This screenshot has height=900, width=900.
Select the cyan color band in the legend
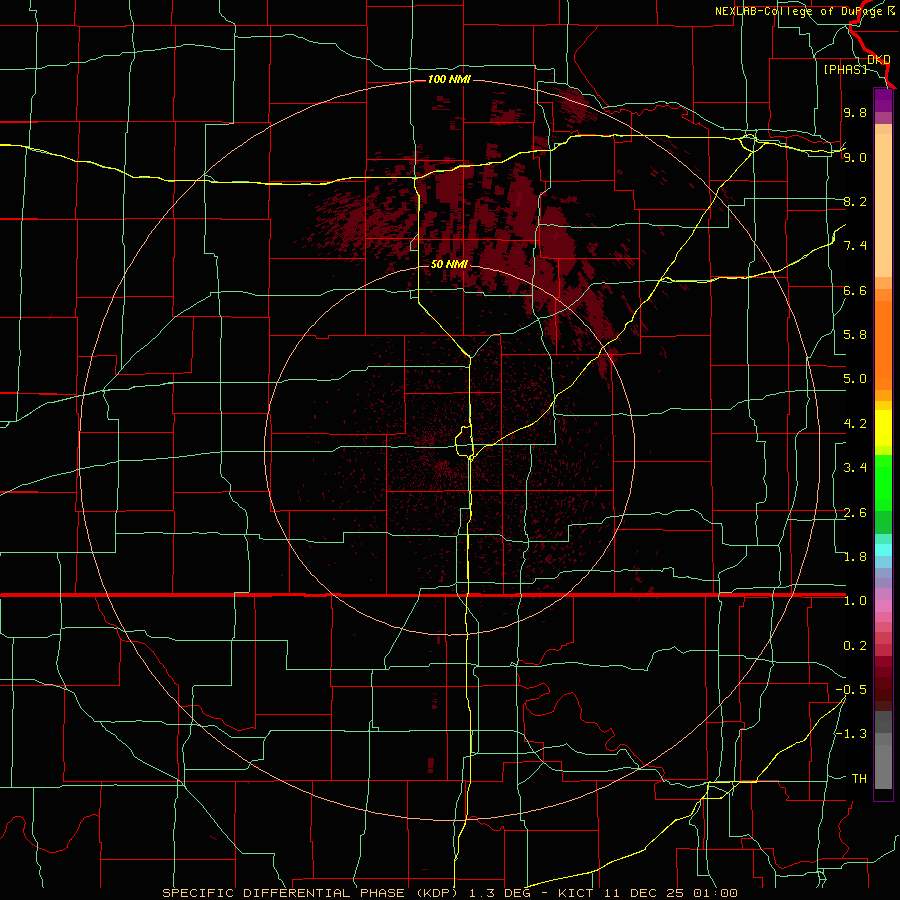[x=883, y=549]
